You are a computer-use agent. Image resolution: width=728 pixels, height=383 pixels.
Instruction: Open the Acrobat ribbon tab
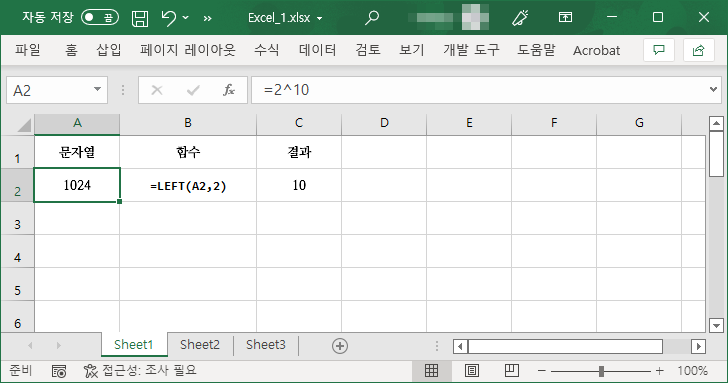point(596,51)
